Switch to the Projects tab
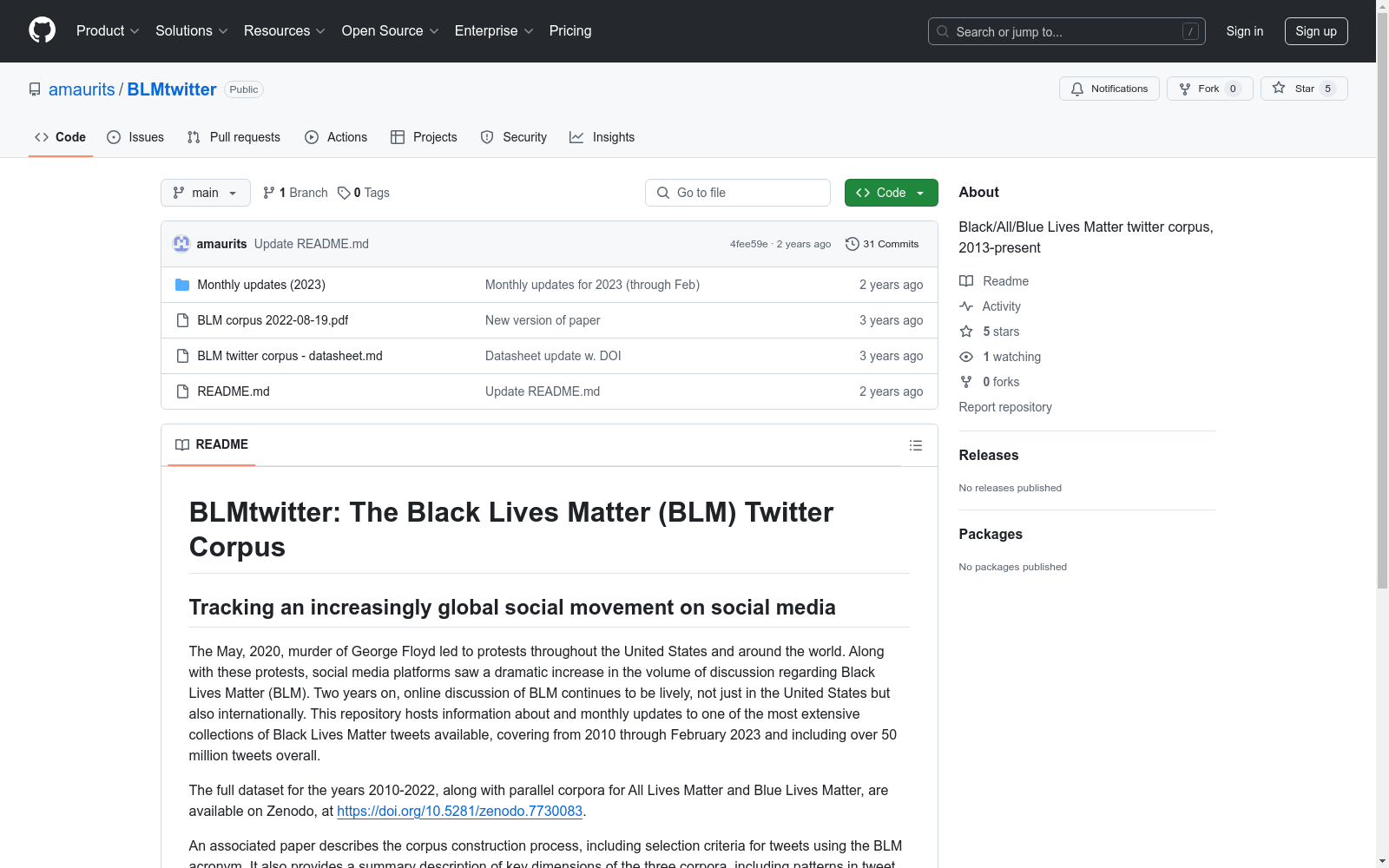1389x868 pixels. click(424, 137)
